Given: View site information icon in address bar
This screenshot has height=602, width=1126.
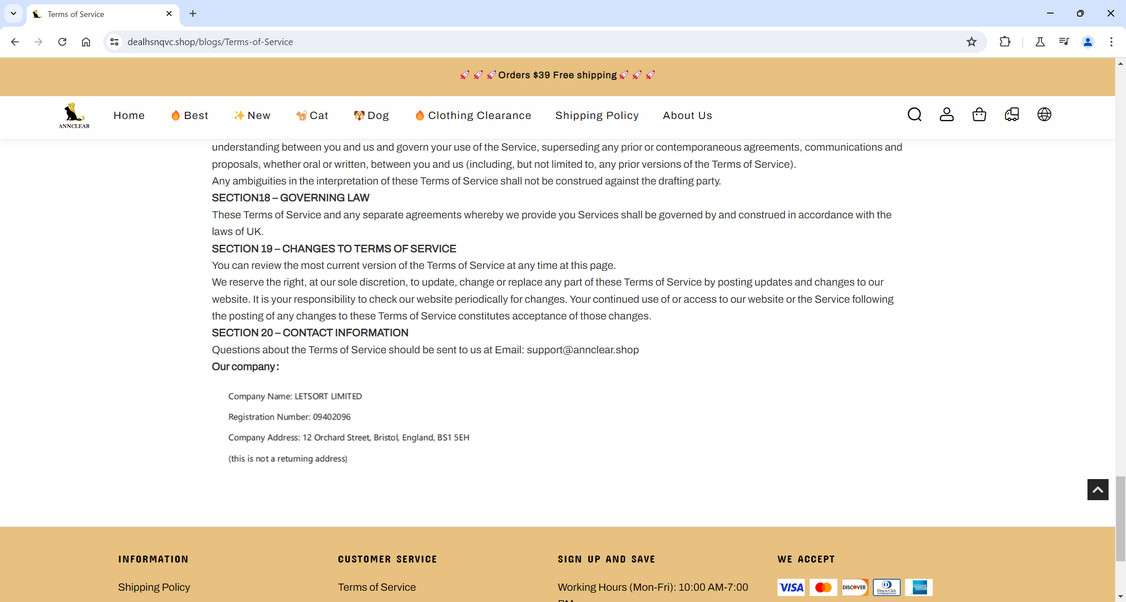Looking at the screenshot, I should [114, 42].
